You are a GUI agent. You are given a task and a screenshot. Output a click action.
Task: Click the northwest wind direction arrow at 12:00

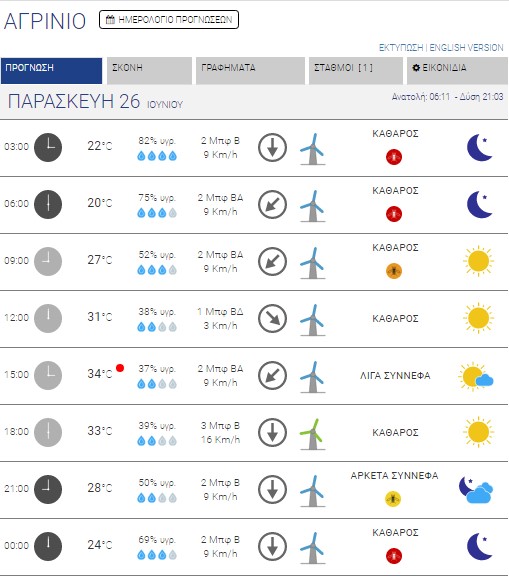[272, 318]
